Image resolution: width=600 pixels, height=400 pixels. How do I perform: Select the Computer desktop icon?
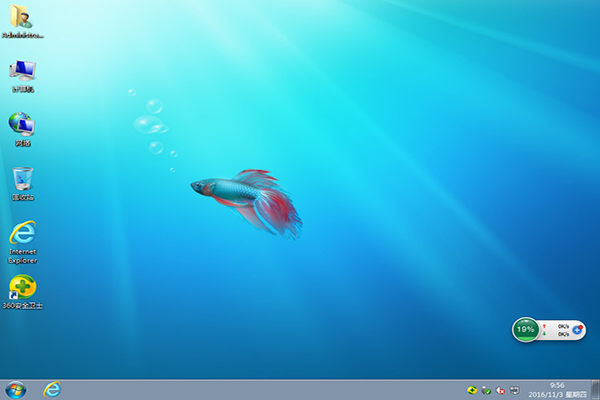(23, 76)
